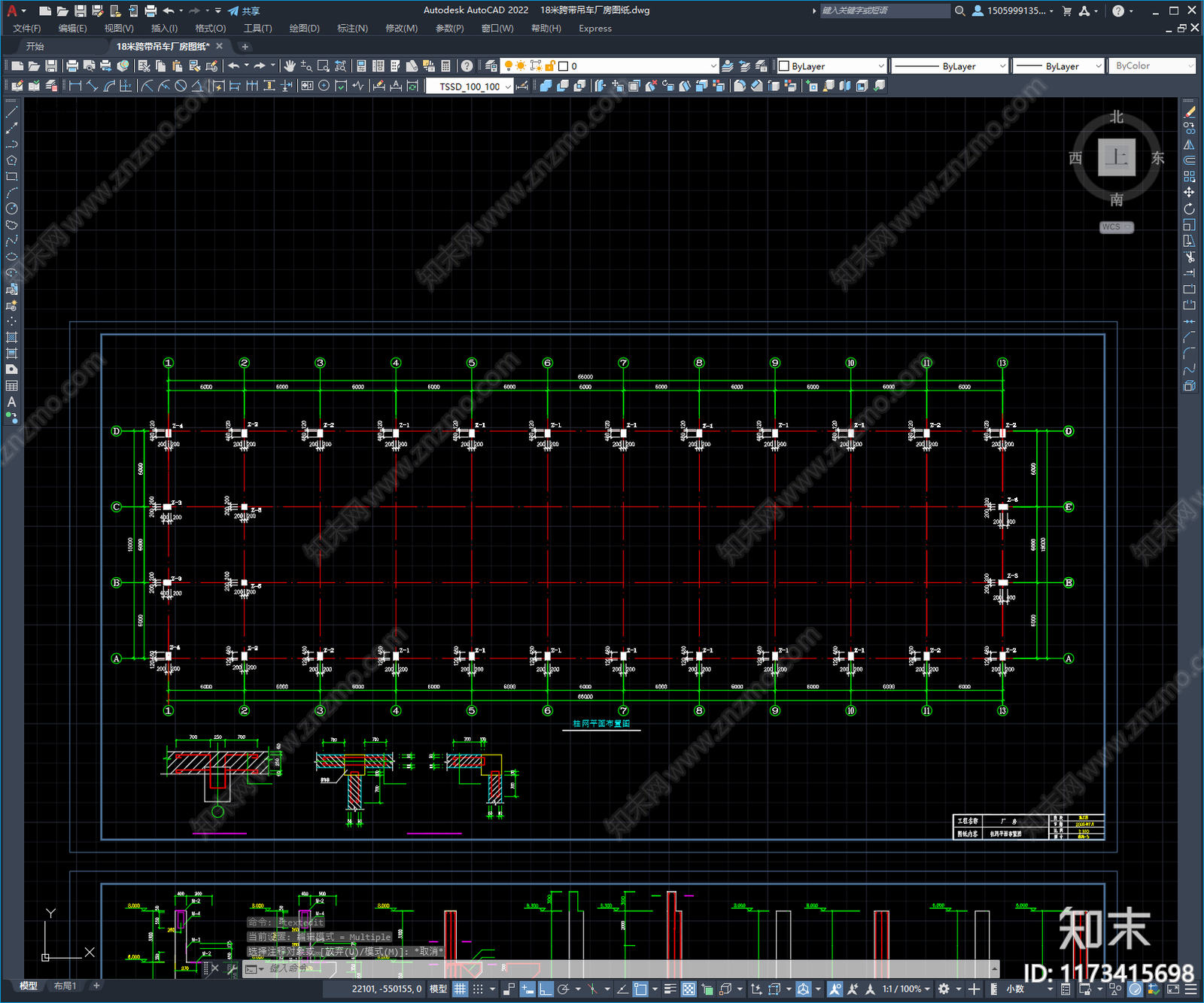Open the 标注(N) menu
This screenshot has width=1204, height=1003.
pos(353,29)
